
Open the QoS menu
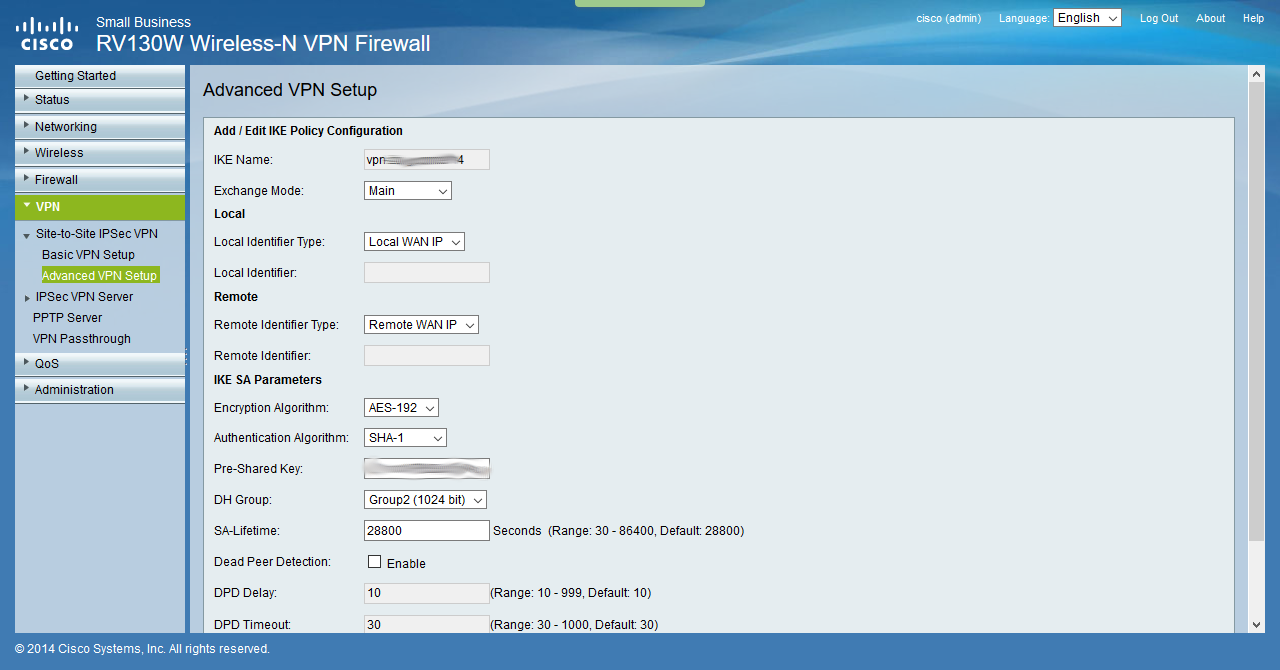100,364
